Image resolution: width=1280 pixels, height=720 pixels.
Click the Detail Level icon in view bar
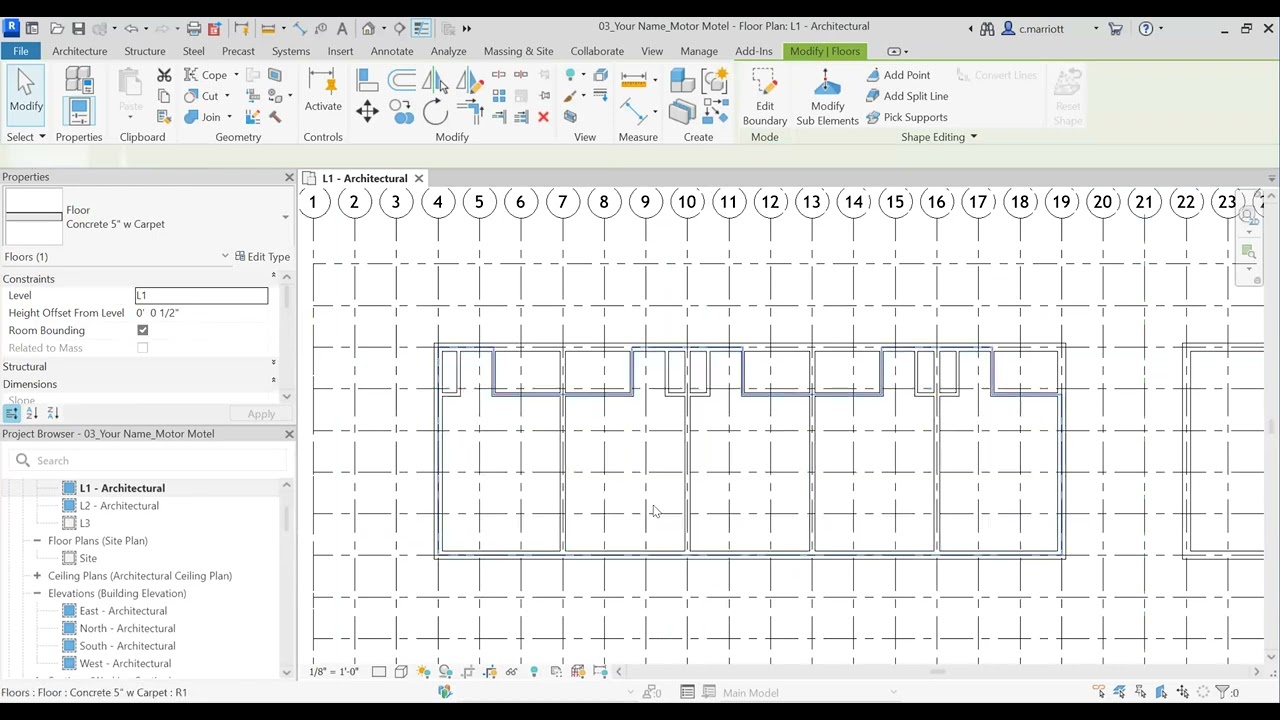379,672
